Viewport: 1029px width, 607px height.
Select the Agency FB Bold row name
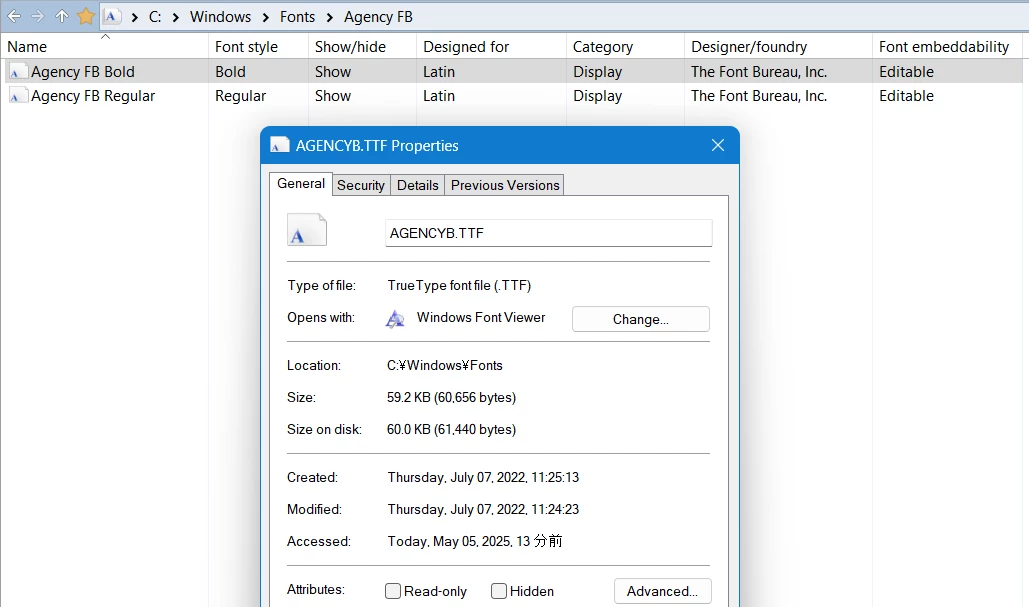tap(83, 72)
